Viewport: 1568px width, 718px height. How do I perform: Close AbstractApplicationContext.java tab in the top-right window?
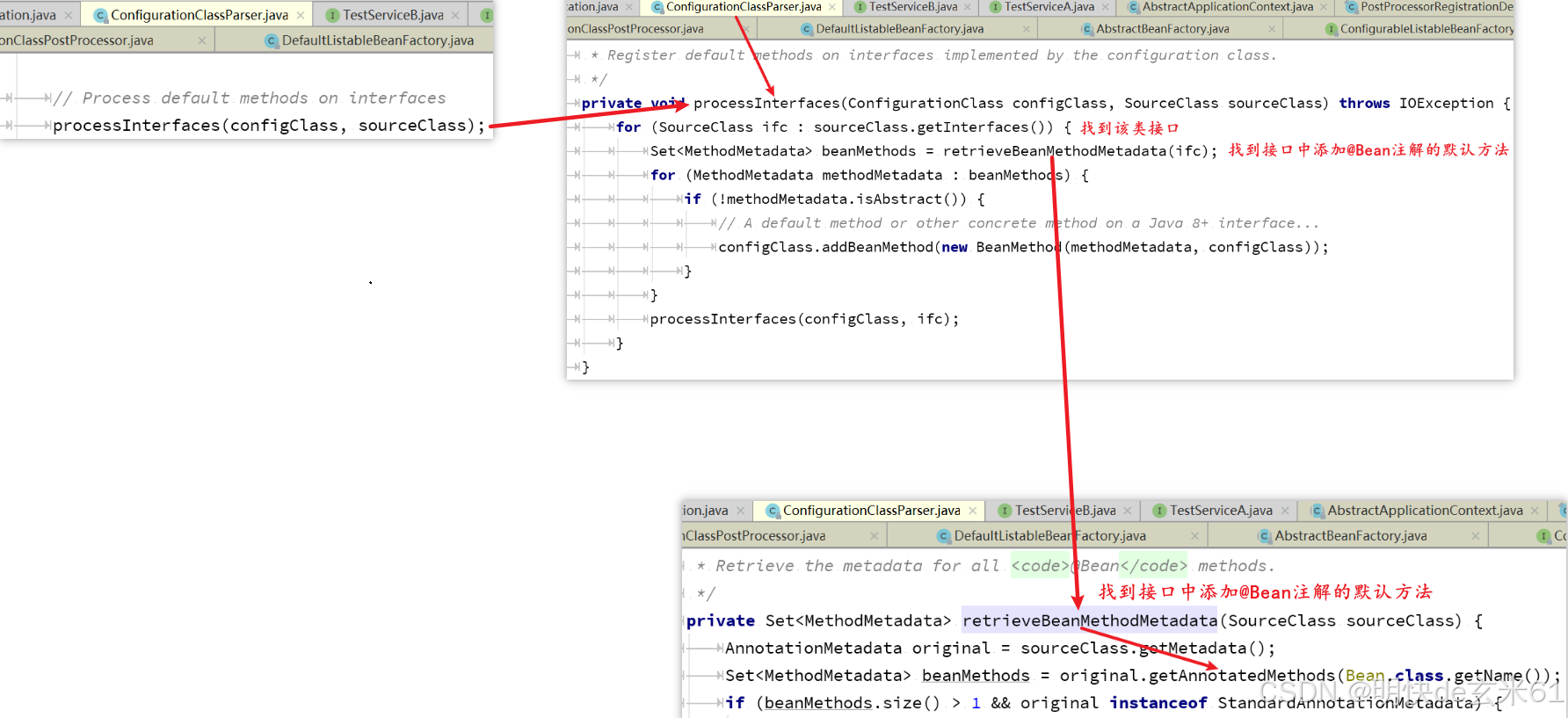point(1324,7)
